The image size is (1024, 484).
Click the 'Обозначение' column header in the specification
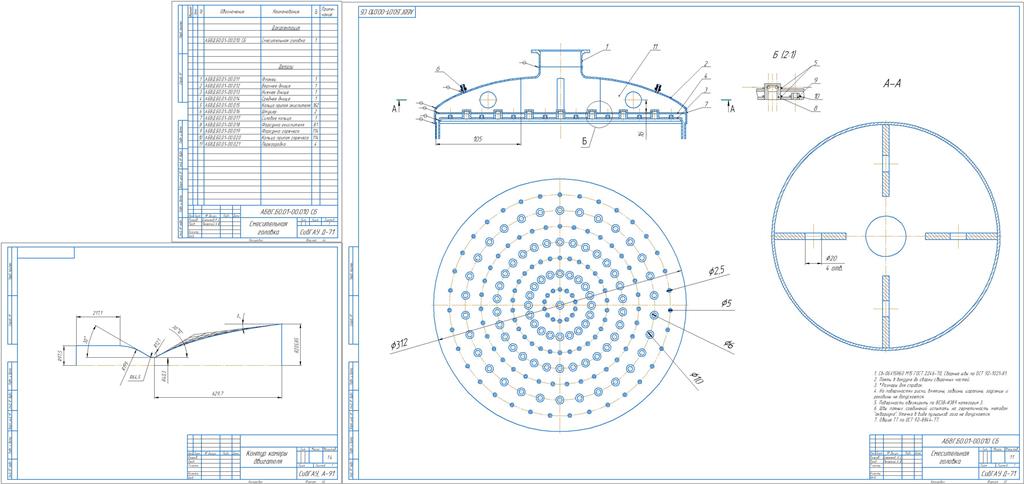(x=232, y=12)
